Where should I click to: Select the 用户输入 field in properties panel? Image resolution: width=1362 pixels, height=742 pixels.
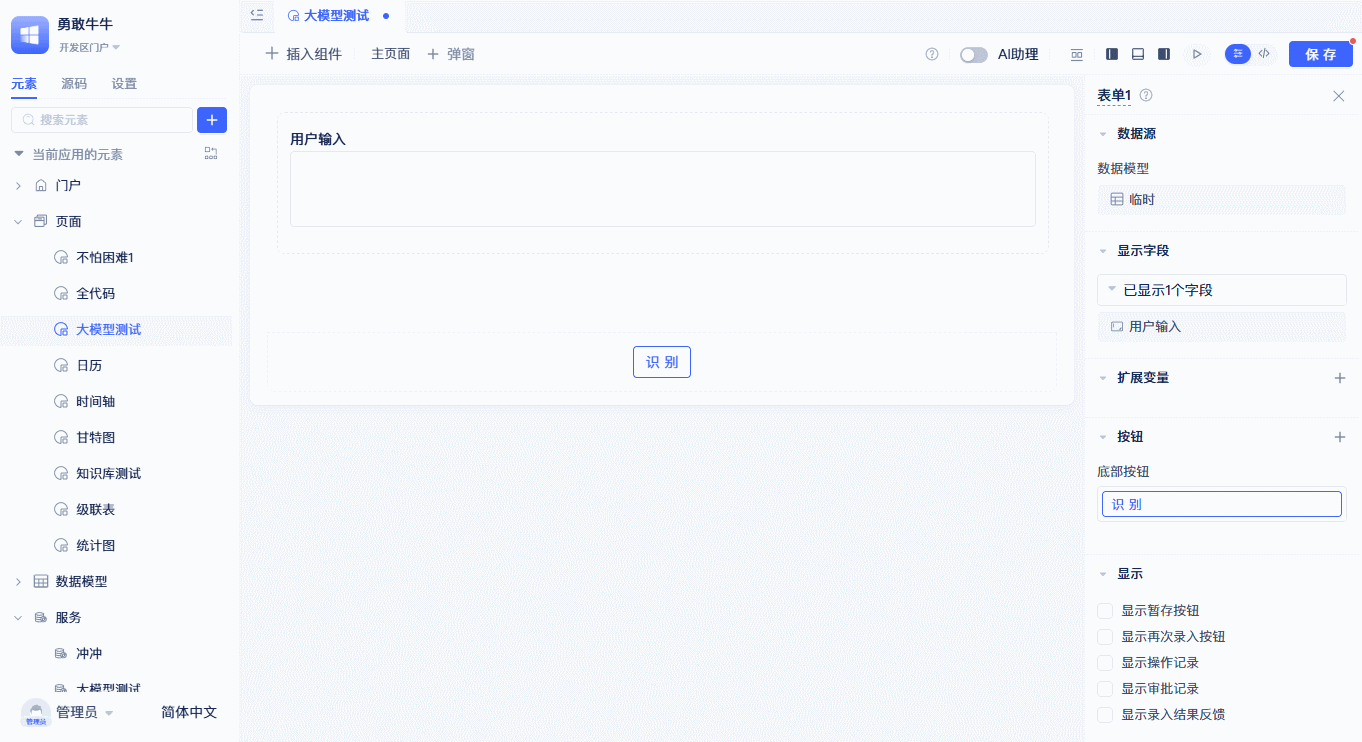point(1221,326)
